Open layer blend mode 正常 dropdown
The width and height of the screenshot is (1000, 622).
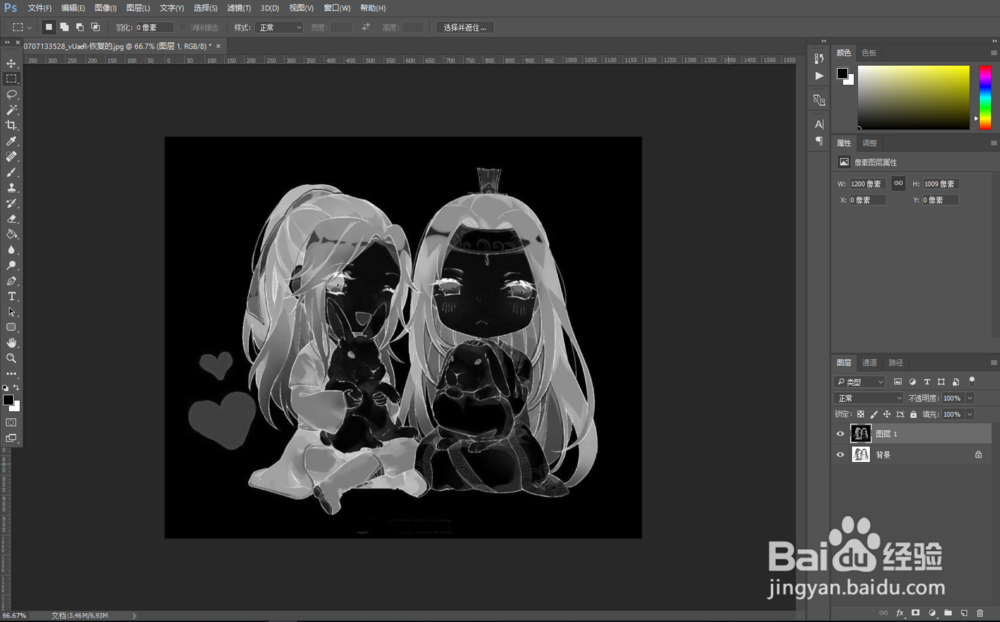(869, 398)
